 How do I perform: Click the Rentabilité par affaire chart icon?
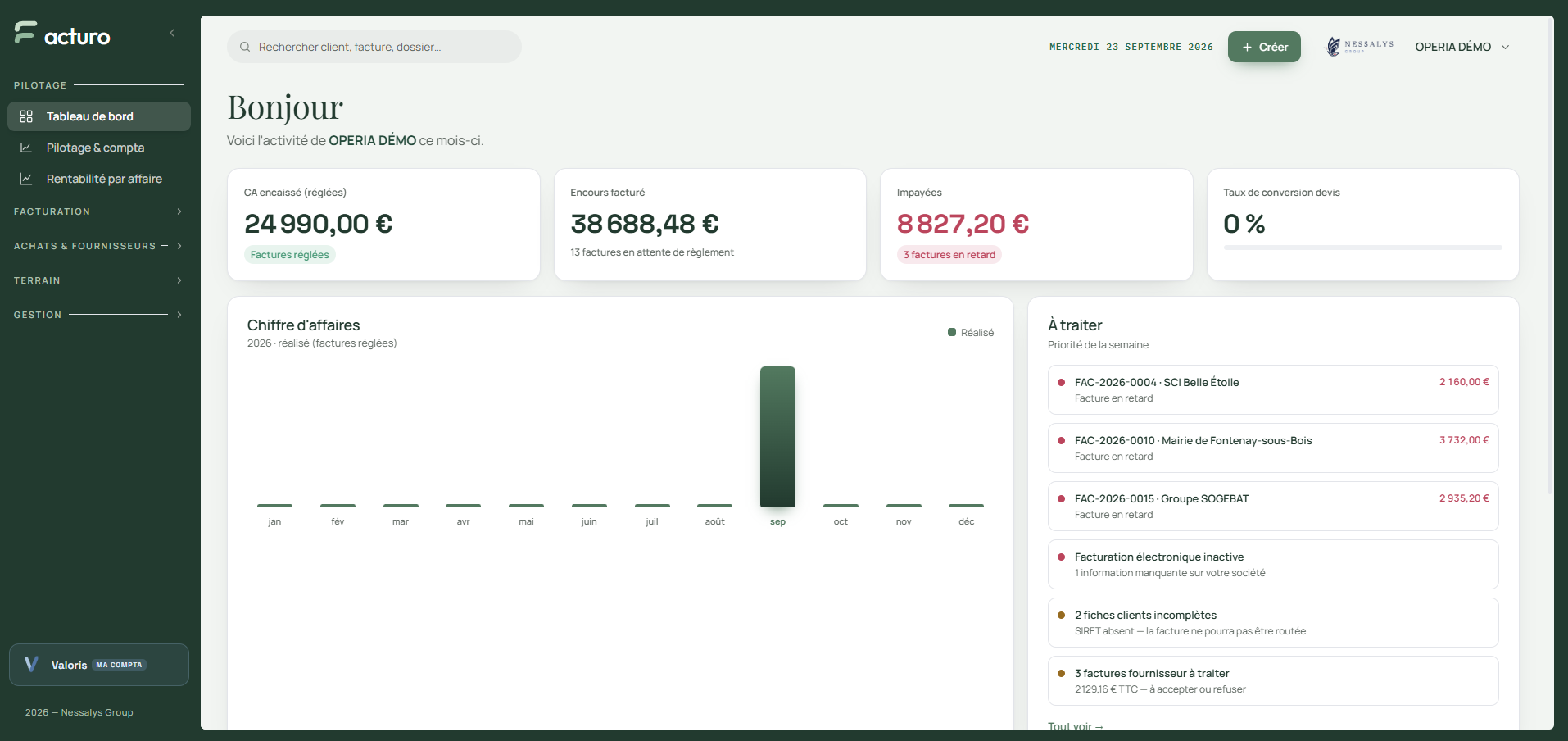(x=26, y=179)
